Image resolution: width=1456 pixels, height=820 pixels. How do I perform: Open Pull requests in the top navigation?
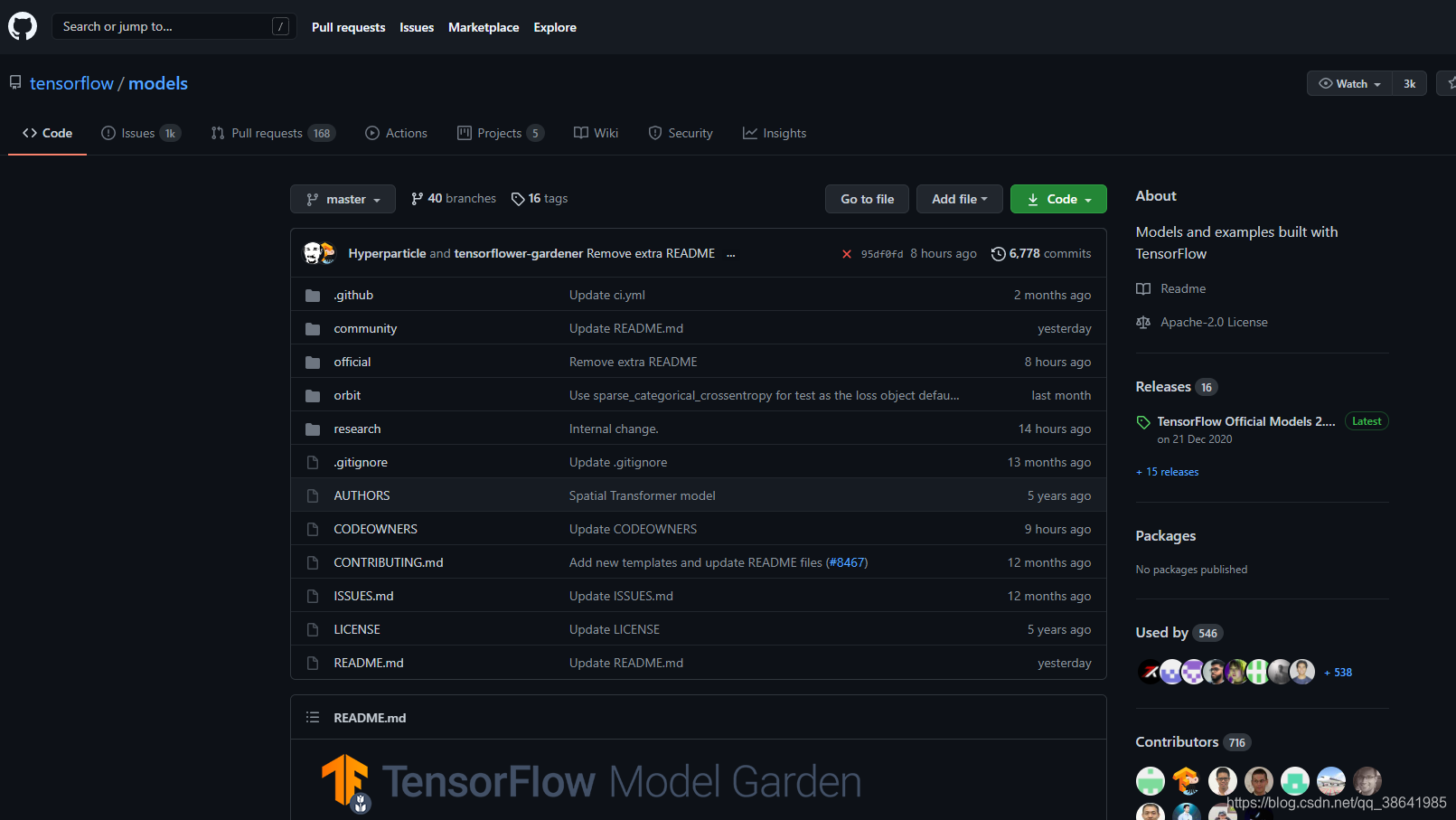pos(348,27)
